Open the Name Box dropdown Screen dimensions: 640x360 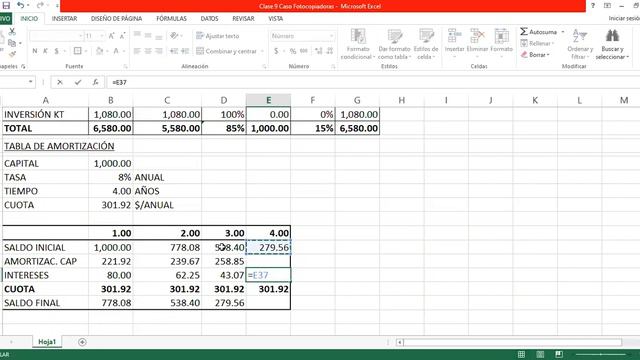pos(30,82)
